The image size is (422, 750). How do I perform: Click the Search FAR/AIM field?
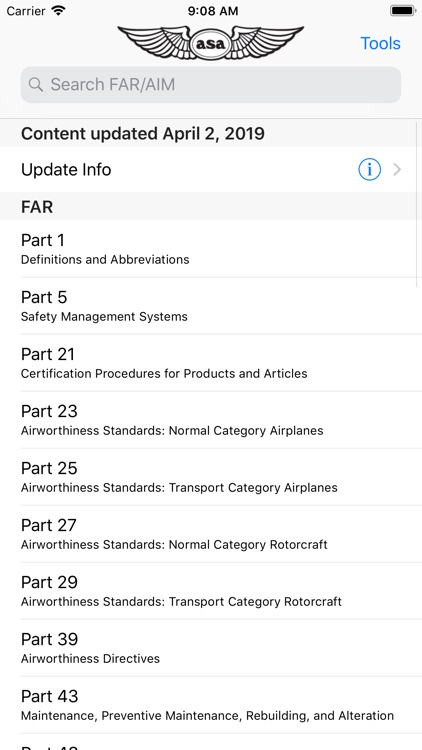tap(211, 85)
